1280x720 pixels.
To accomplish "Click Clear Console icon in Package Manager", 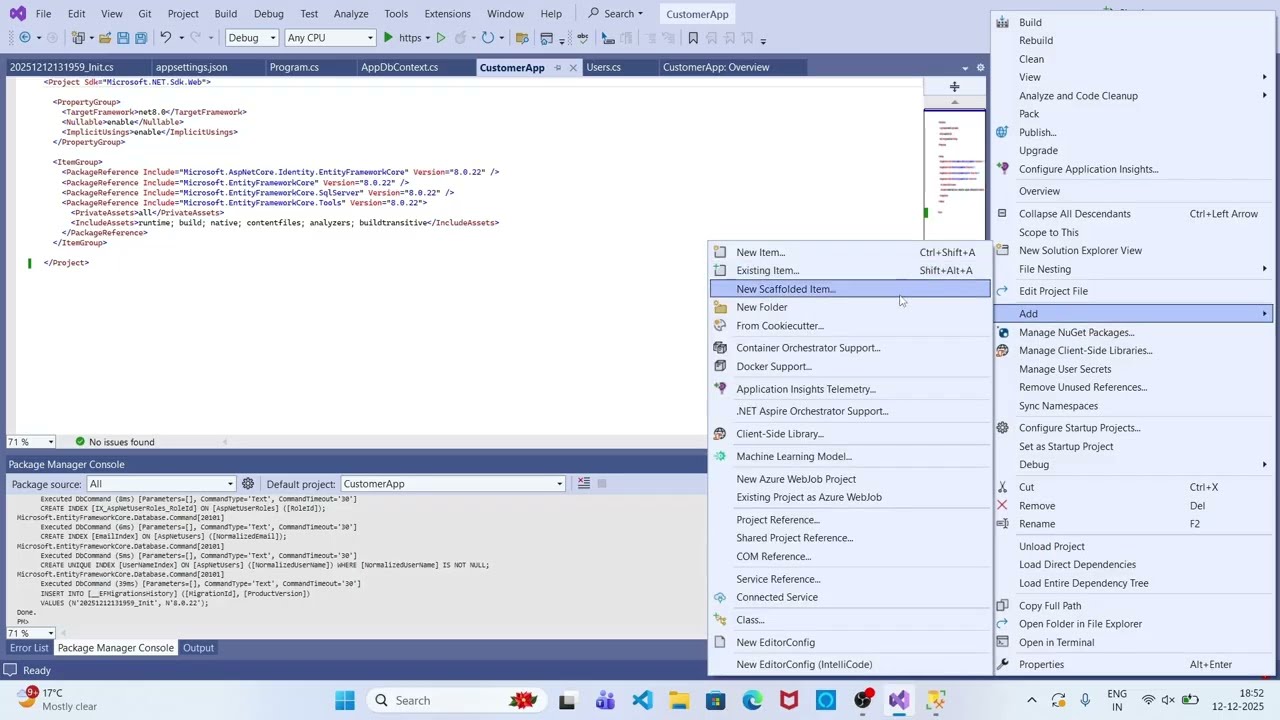I will coord(584,484).
